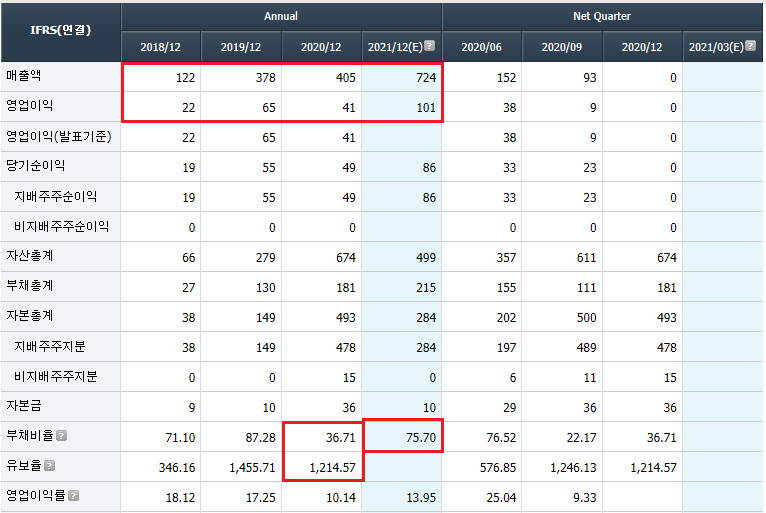Image resolution: width=766 pixels, height=513 pixels.
Task: Select the 영업이익(발표기준) row label
Action: 61,137
